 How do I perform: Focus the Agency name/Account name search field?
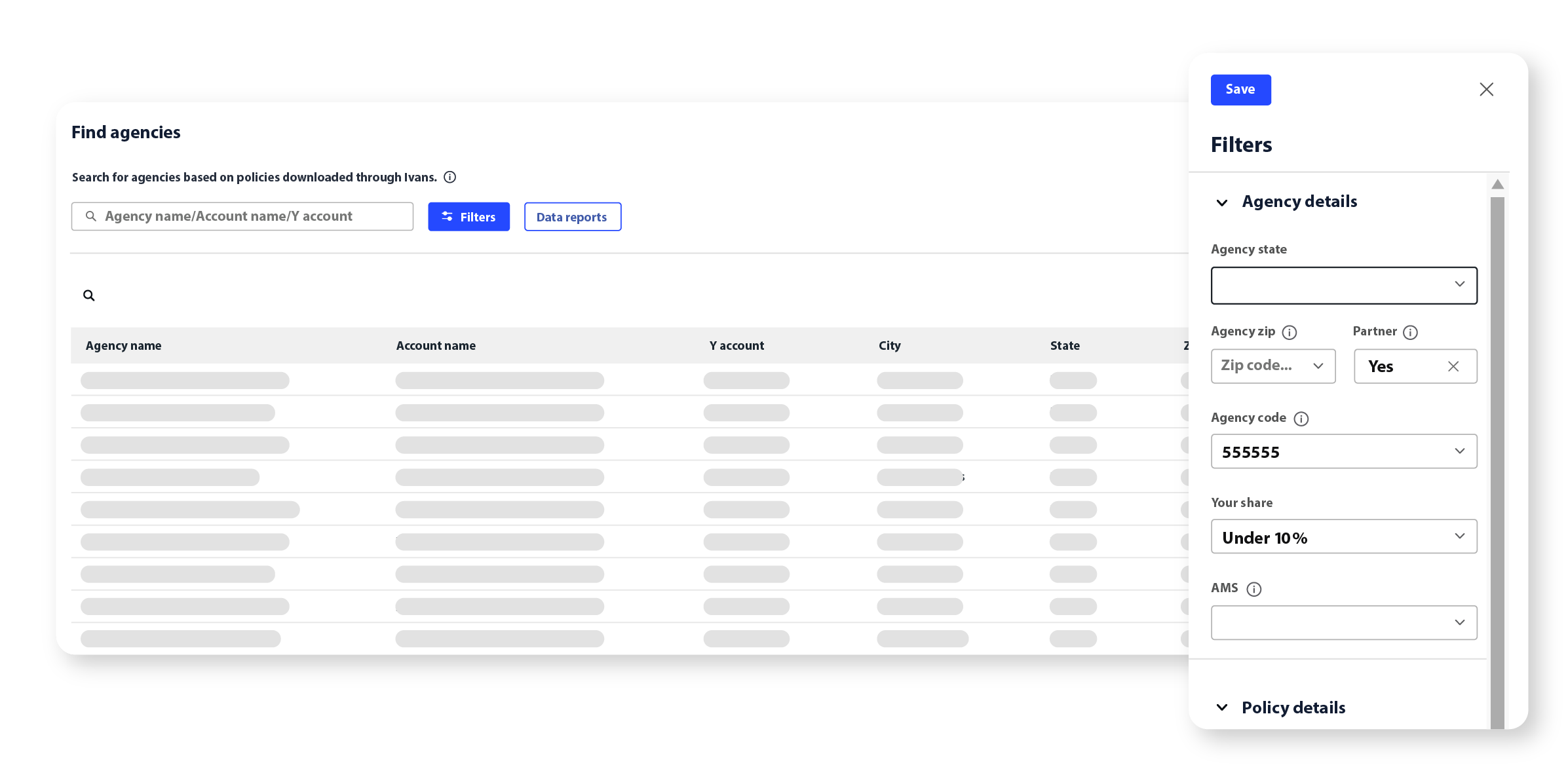(x=242, y=216)
